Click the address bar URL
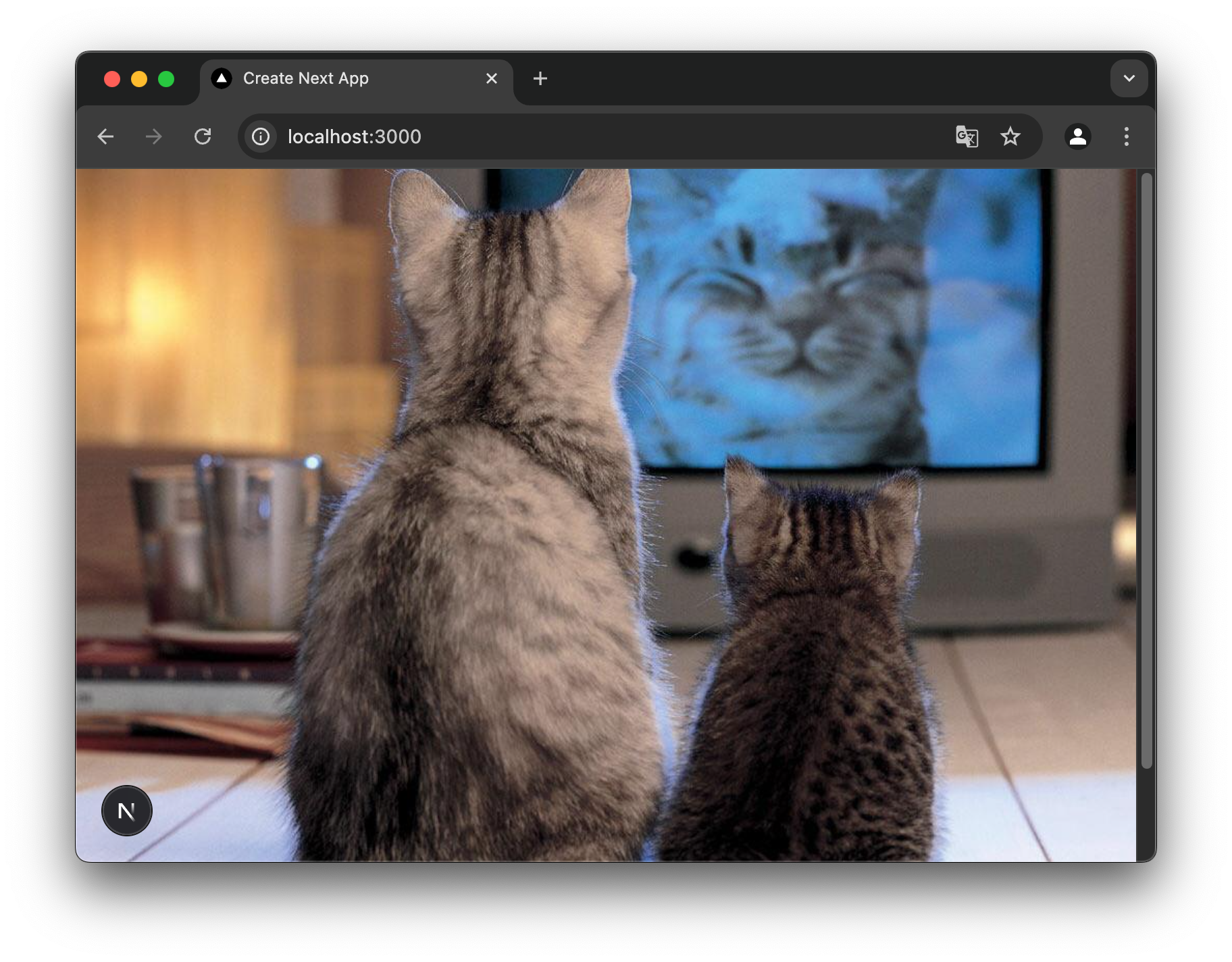The image size is (1232, 962). [354, 136]
